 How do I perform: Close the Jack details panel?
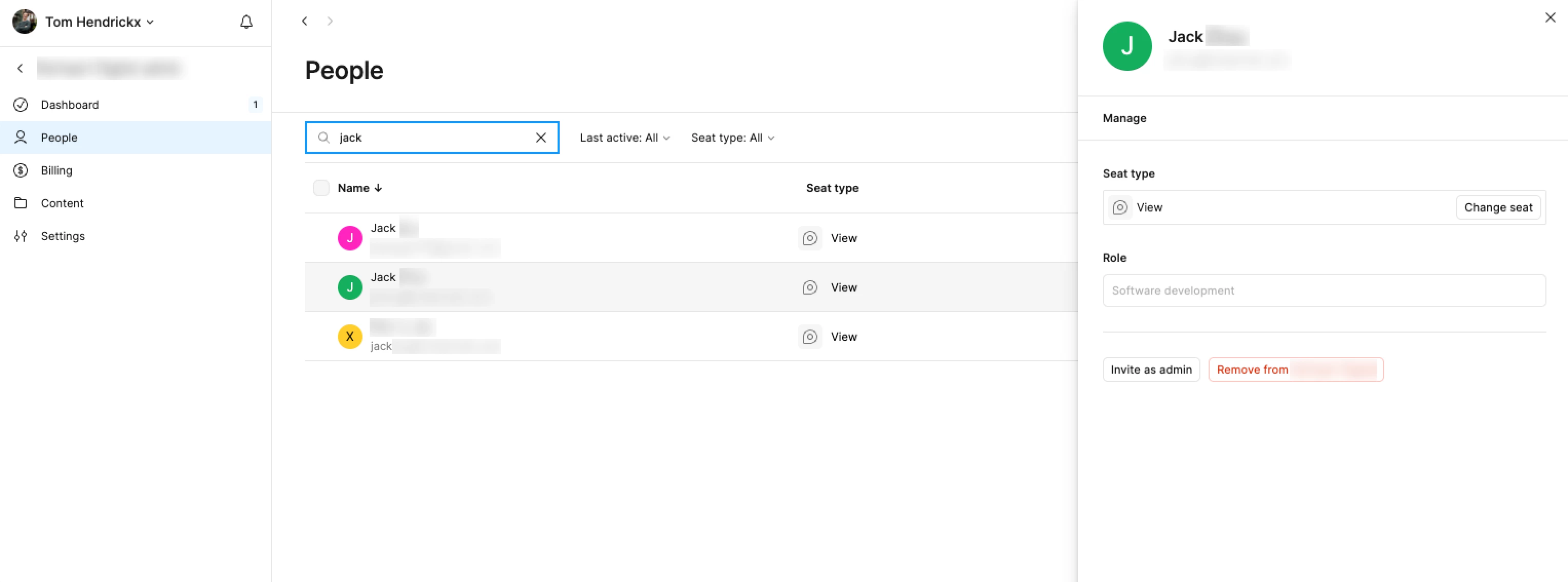[x=1550, y=17]
